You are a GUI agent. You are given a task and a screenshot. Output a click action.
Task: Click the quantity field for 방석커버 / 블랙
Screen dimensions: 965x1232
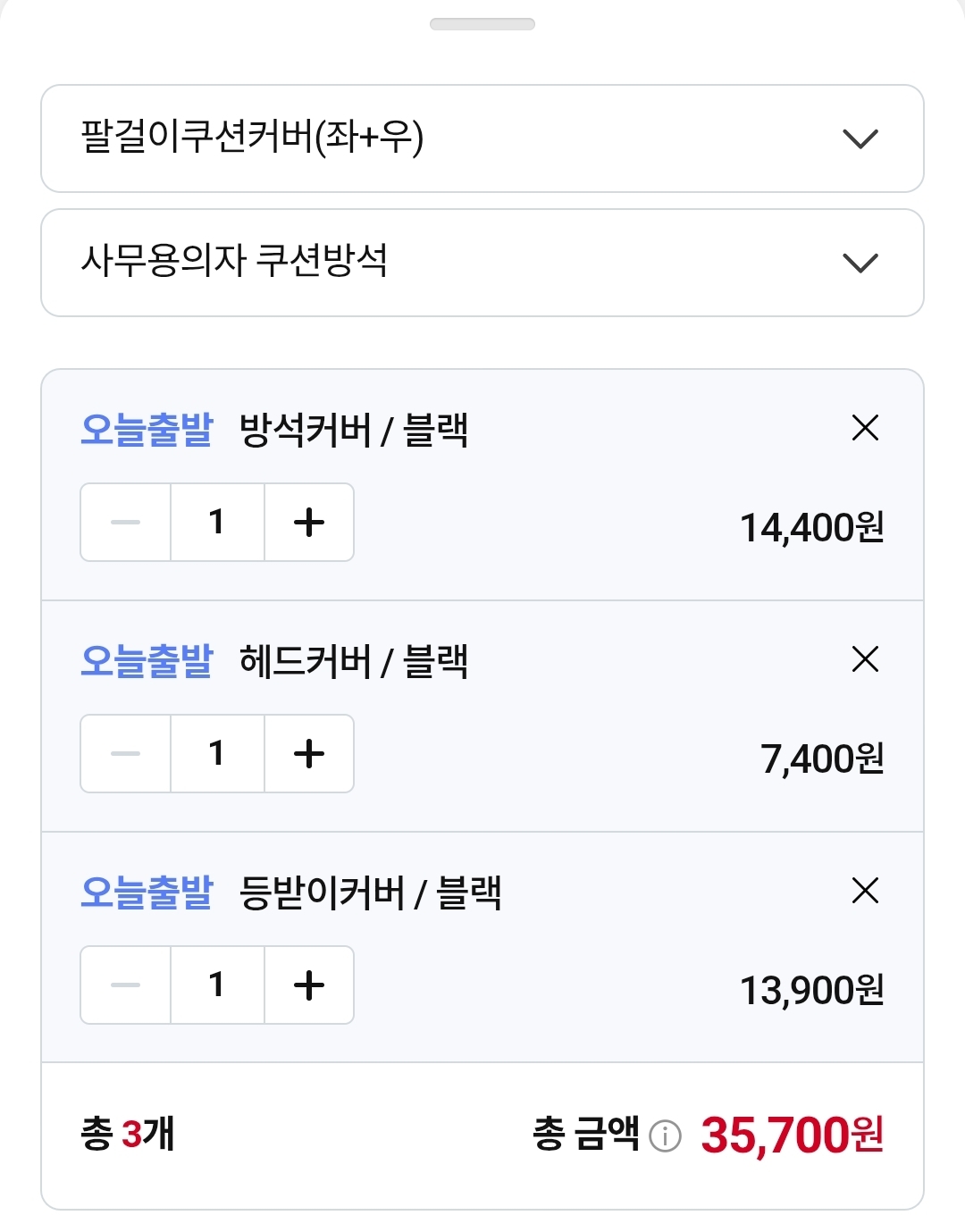pyautogui.click(x=217, y=522)
